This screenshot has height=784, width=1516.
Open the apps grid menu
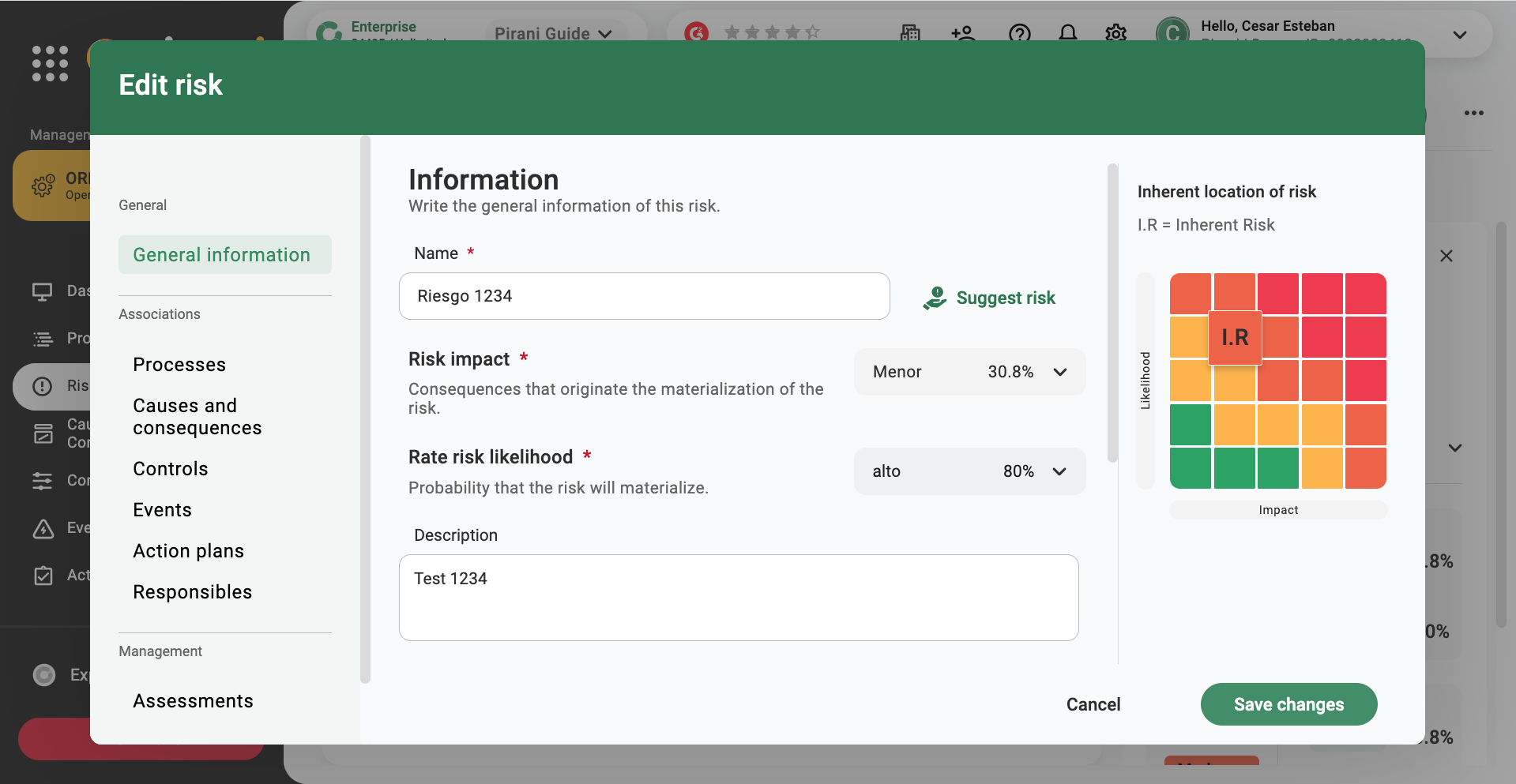point(49,62)
